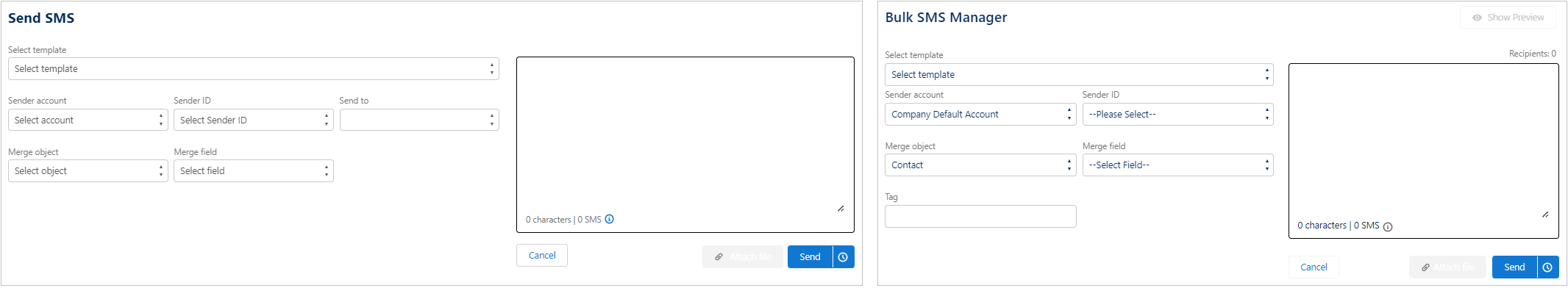Click the resize handle of Bulk SMS message box
The height and width of the screenshot is (288, 1568).
(x=1545, y=215)
